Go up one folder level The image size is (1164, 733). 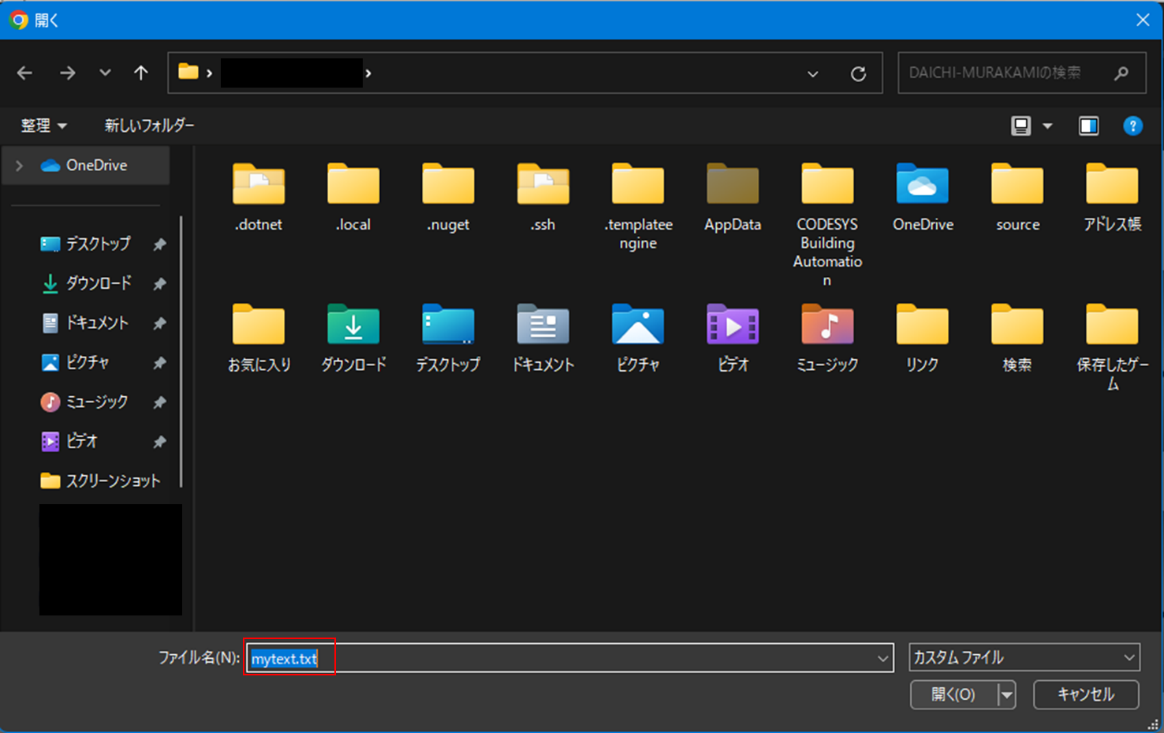(x=140, y=73)
